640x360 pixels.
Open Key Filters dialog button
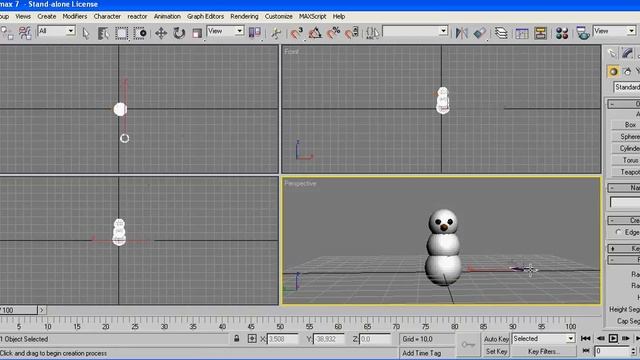tap(543, 351)
